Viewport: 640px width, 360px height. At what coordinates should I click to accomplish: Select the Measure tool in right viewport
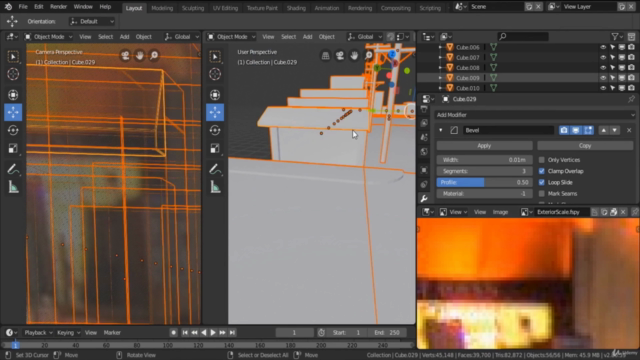click(x=215, y=187)
